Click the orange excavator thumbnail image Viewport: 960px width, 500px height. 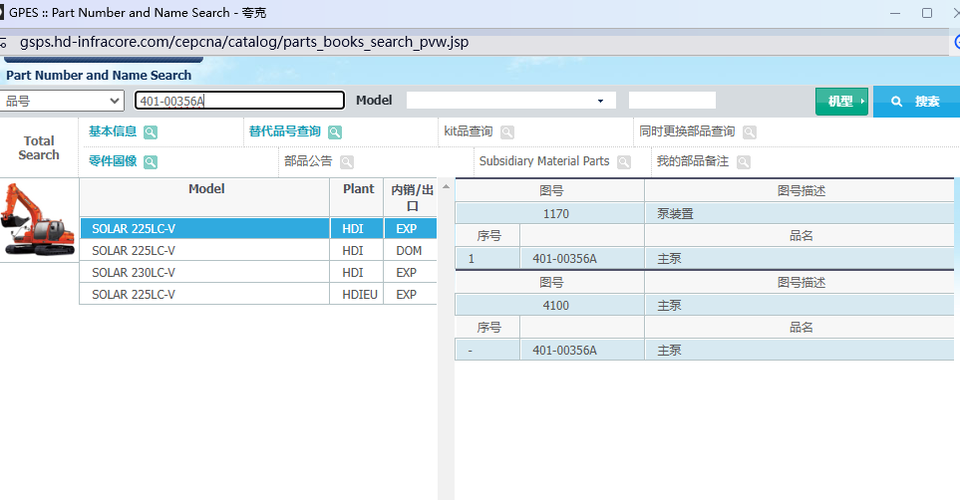click(38, 220)
